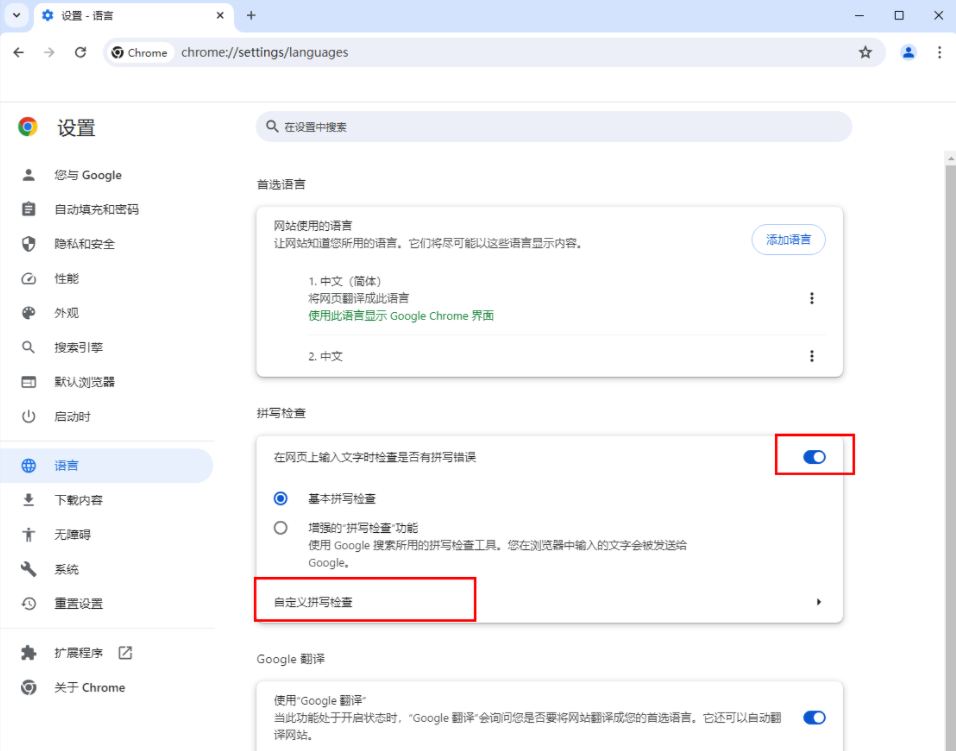Click the shield icon for 隐私和安全

[x=29, y=244]
